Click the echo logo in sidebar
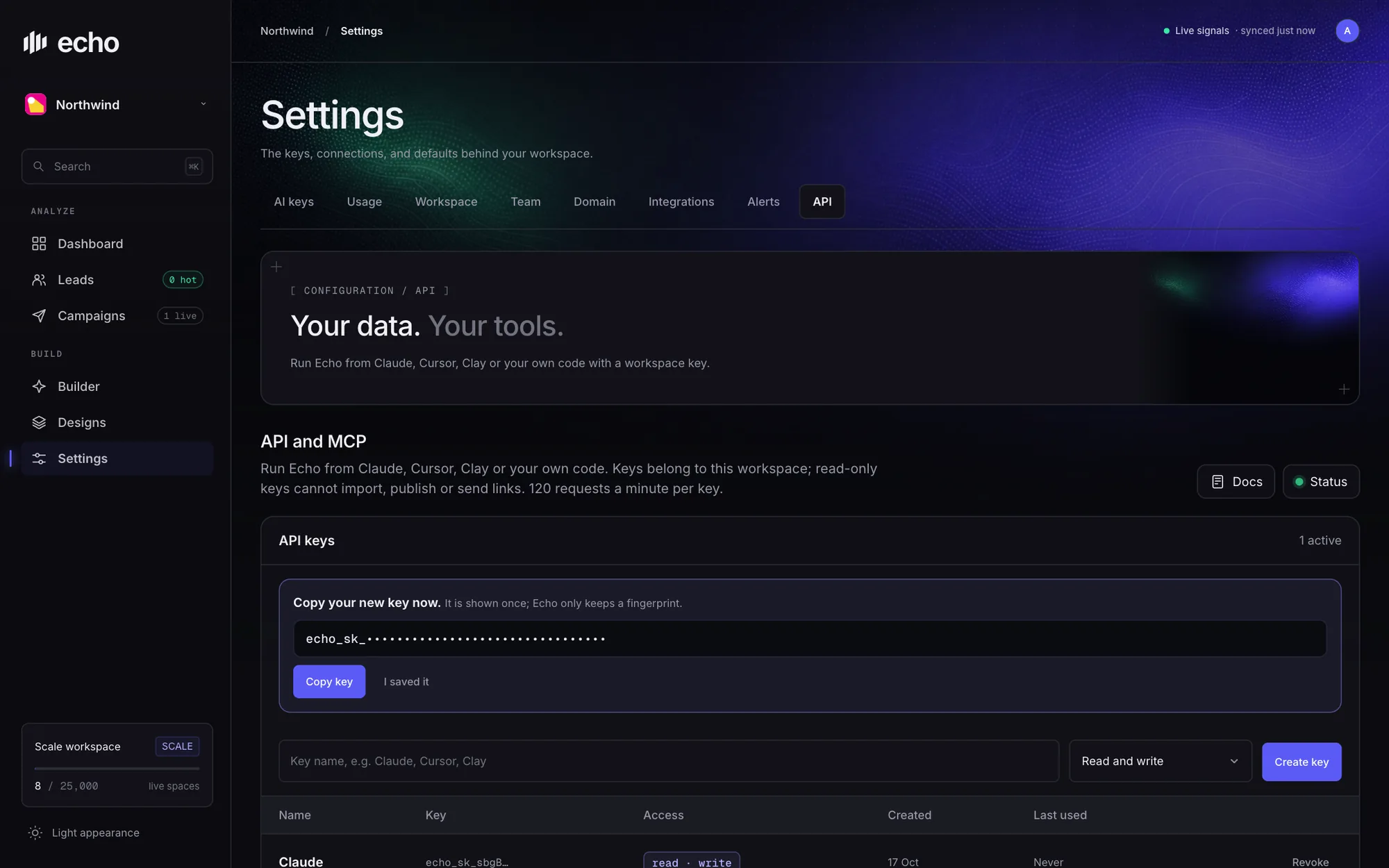This screenshot has height=868, width=1389. click(72, 43)
